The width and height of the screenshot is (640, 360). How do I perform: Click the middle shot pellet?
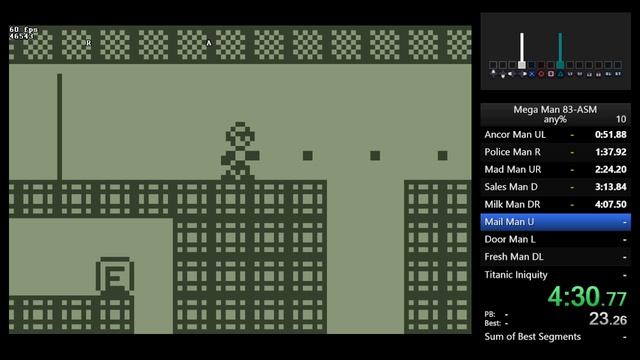375,156
